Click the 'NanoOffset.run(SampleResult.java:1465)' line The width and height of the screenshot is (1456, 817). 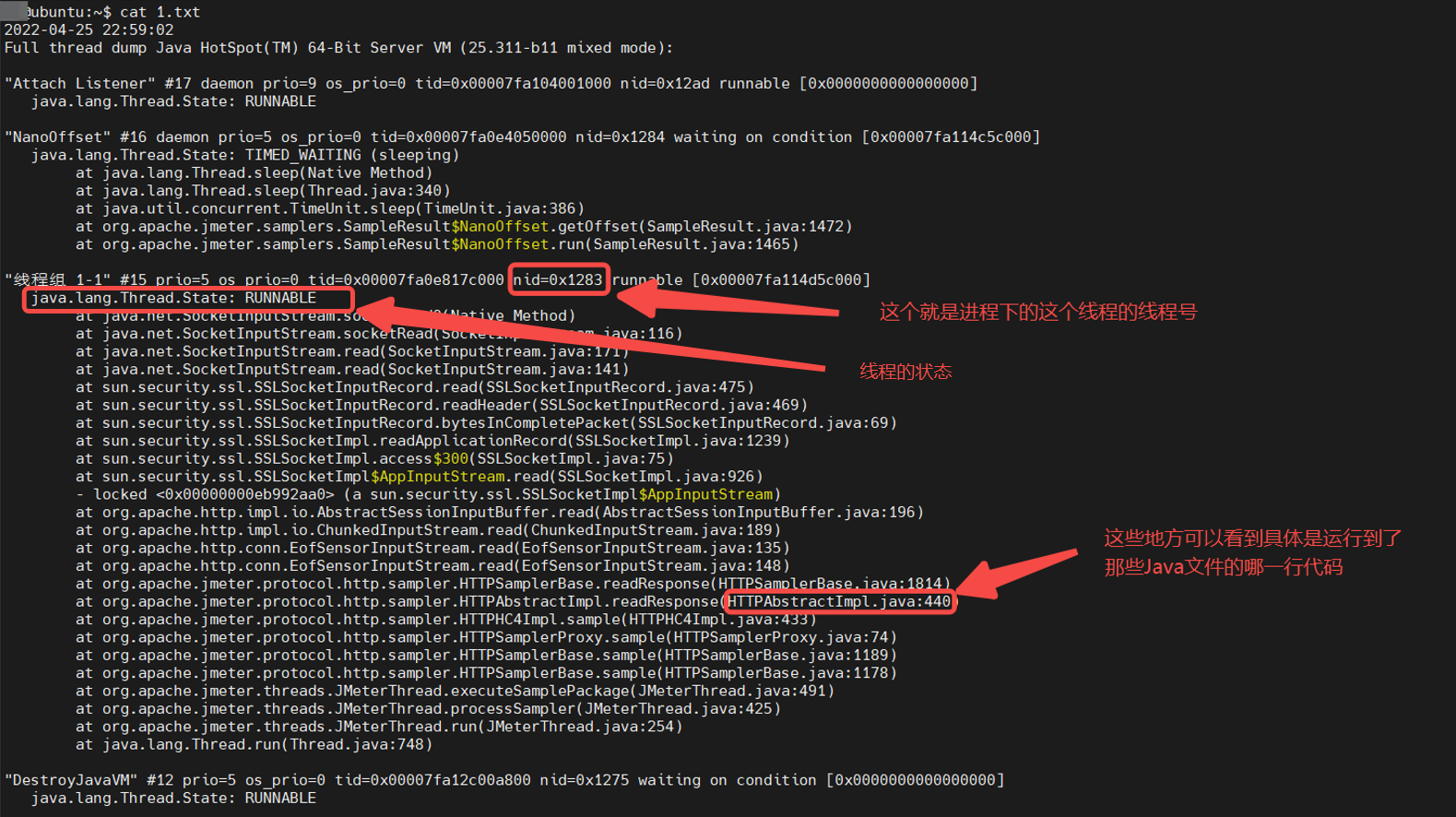point(437,244)
